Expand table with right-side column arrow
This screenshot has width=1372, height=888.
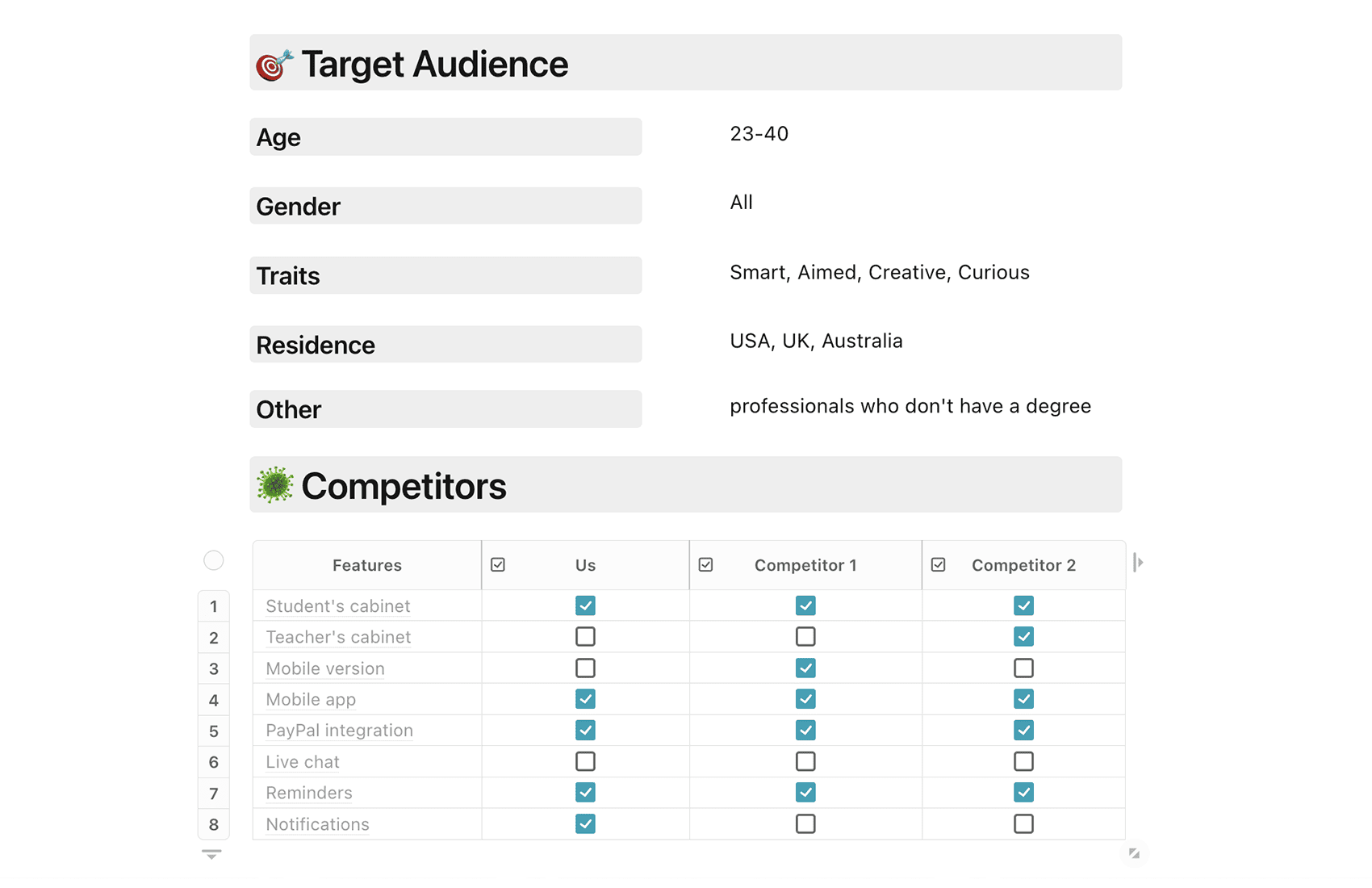click(x=1138, y=563)
